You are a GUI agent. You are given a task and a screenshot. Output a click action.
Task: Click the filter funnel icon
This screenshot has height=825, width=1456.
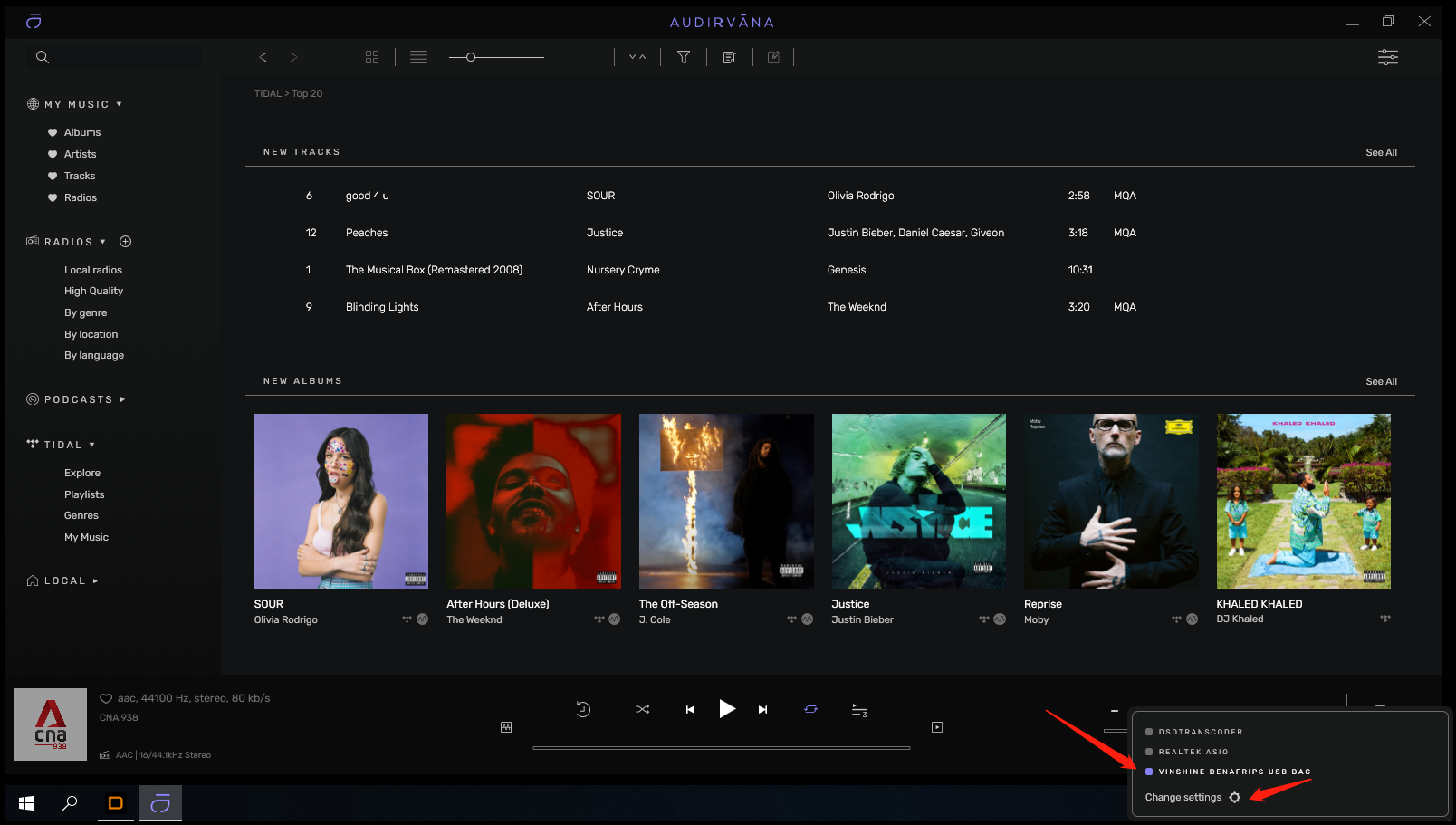pyautogui.click(x=684, y=57)
